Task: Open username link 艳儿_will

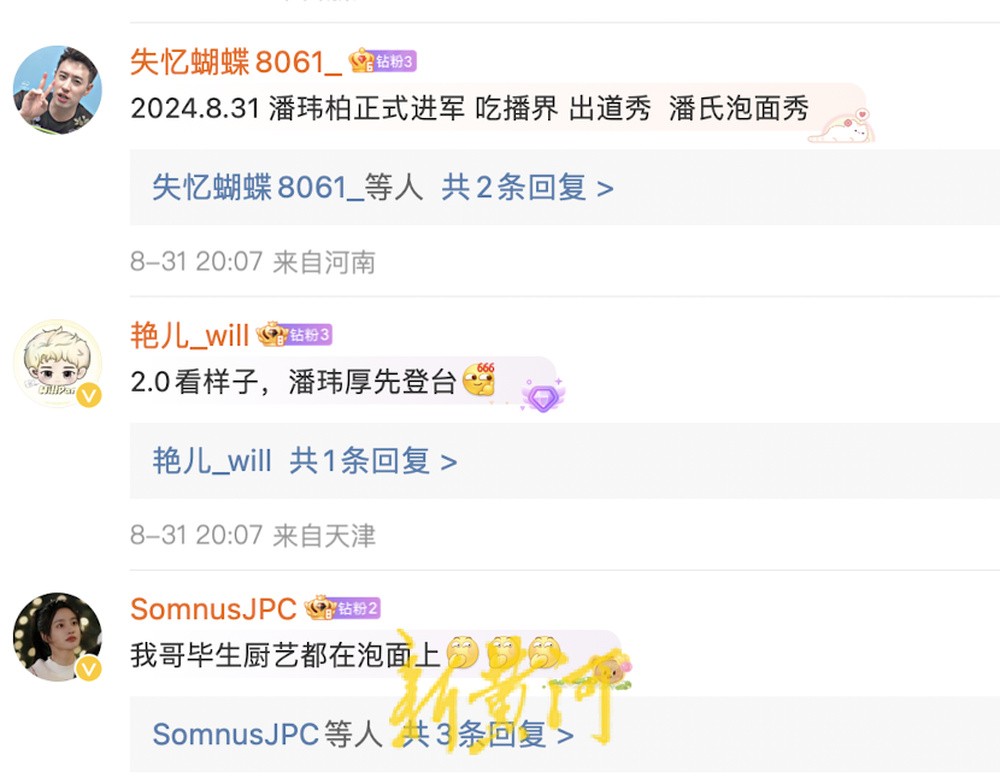Action: 189,335
